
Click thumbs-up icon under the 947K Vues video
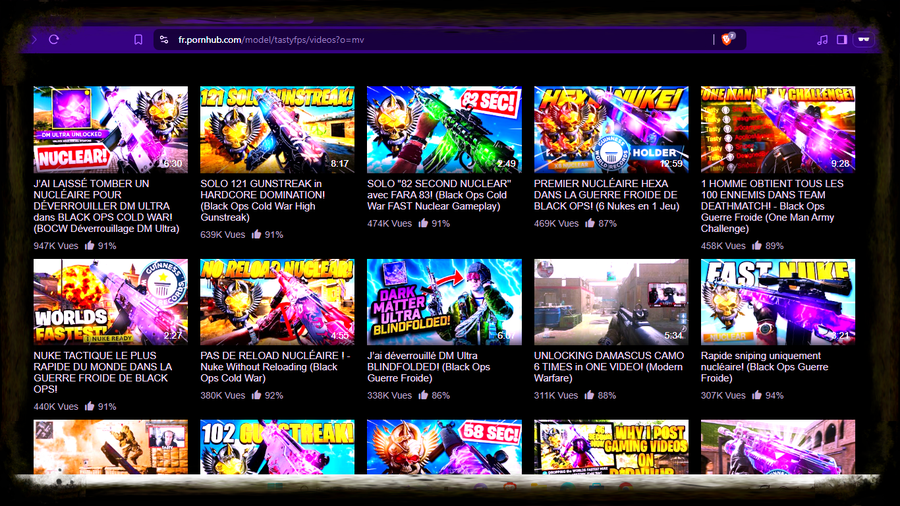(90, 245)
